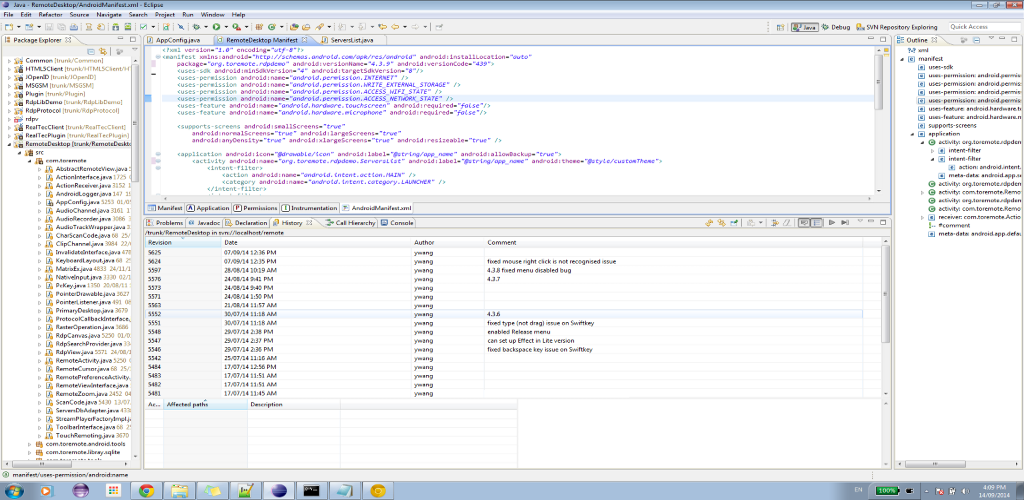
Task: Open command prompt icon on taskbar
Action: (312, 490)
